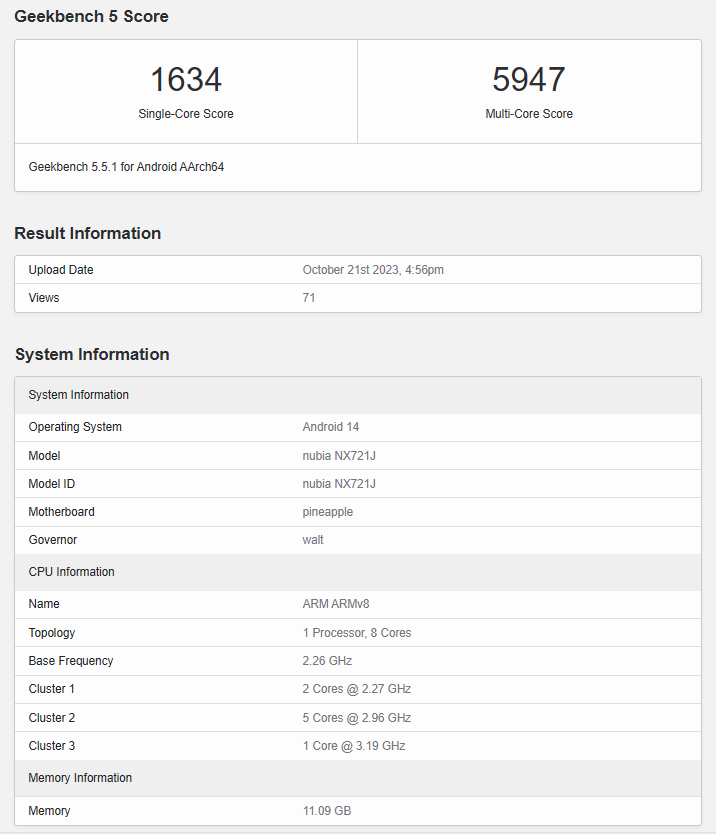Click the CPU name ARM ARMv8
This screenshot has width=716, height=834.
click(336, 604)
